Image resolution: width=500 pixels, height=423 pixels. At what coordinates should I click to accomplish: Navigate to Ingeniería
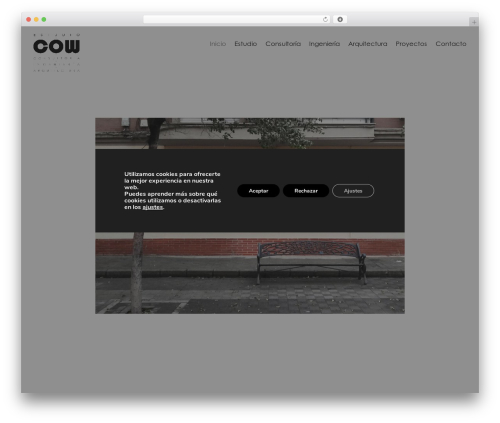point(324,44)
